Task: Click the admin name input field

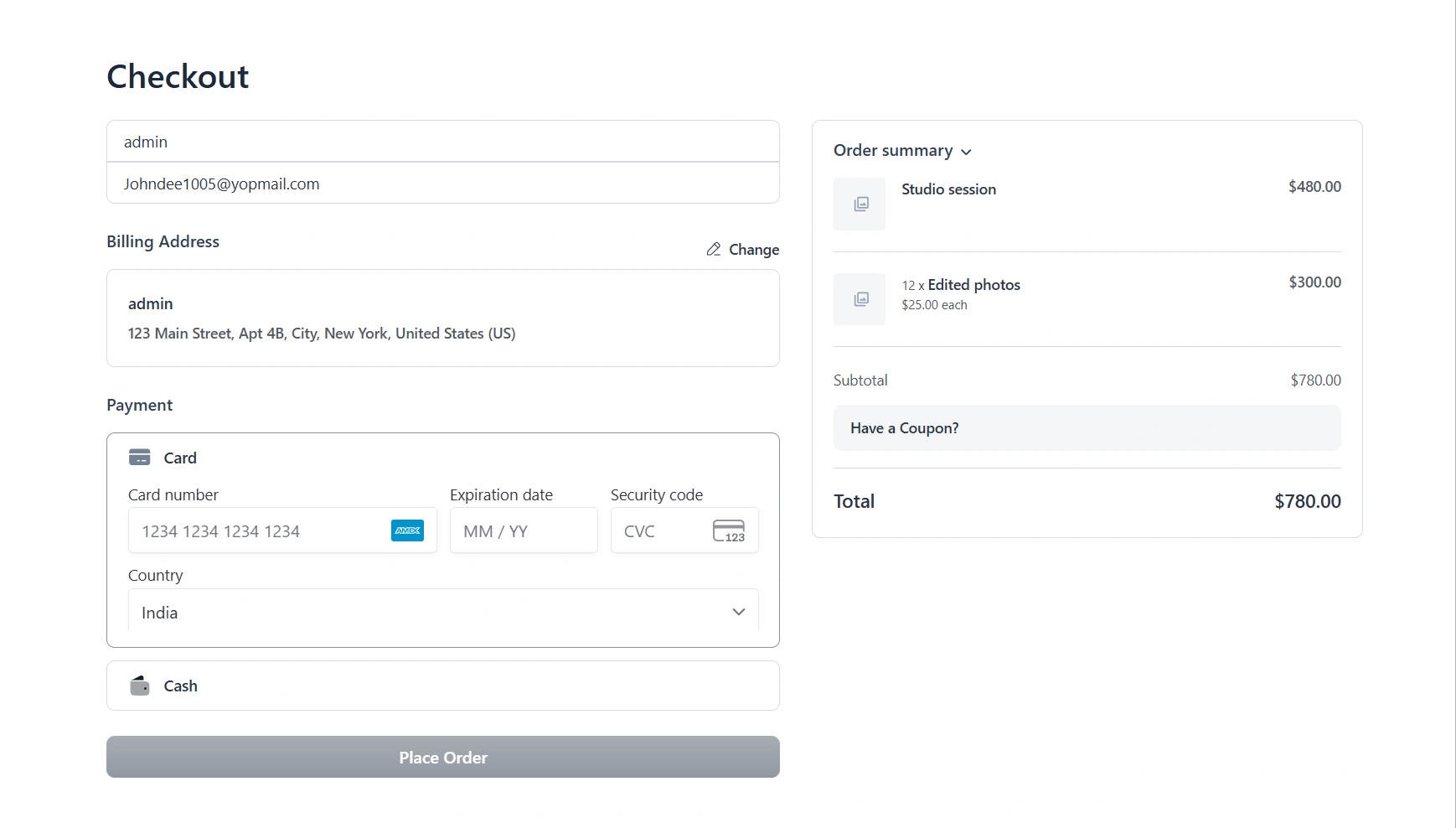Action: point(443,142)
